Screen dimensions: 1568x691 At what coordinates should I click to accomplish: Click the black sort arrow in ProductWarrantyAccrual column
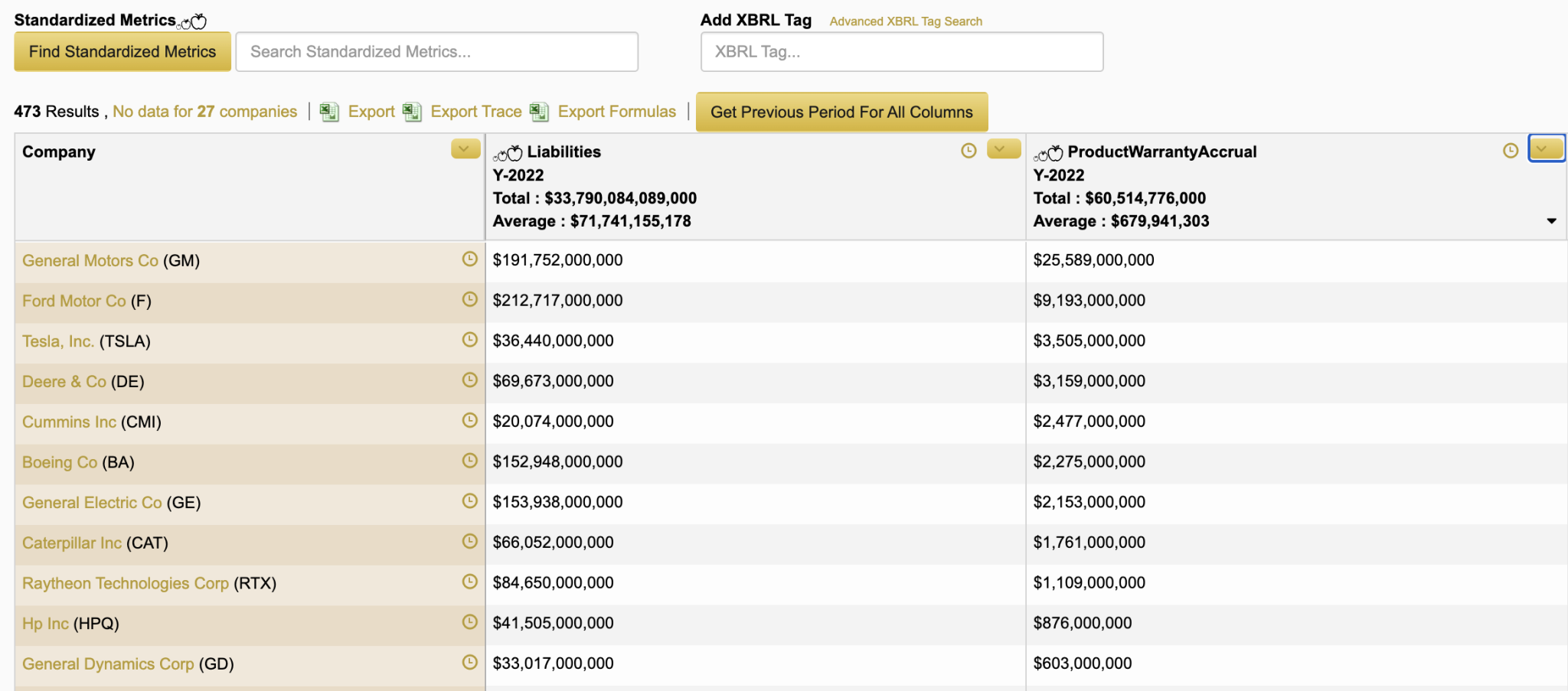(x=1551, y=221)
